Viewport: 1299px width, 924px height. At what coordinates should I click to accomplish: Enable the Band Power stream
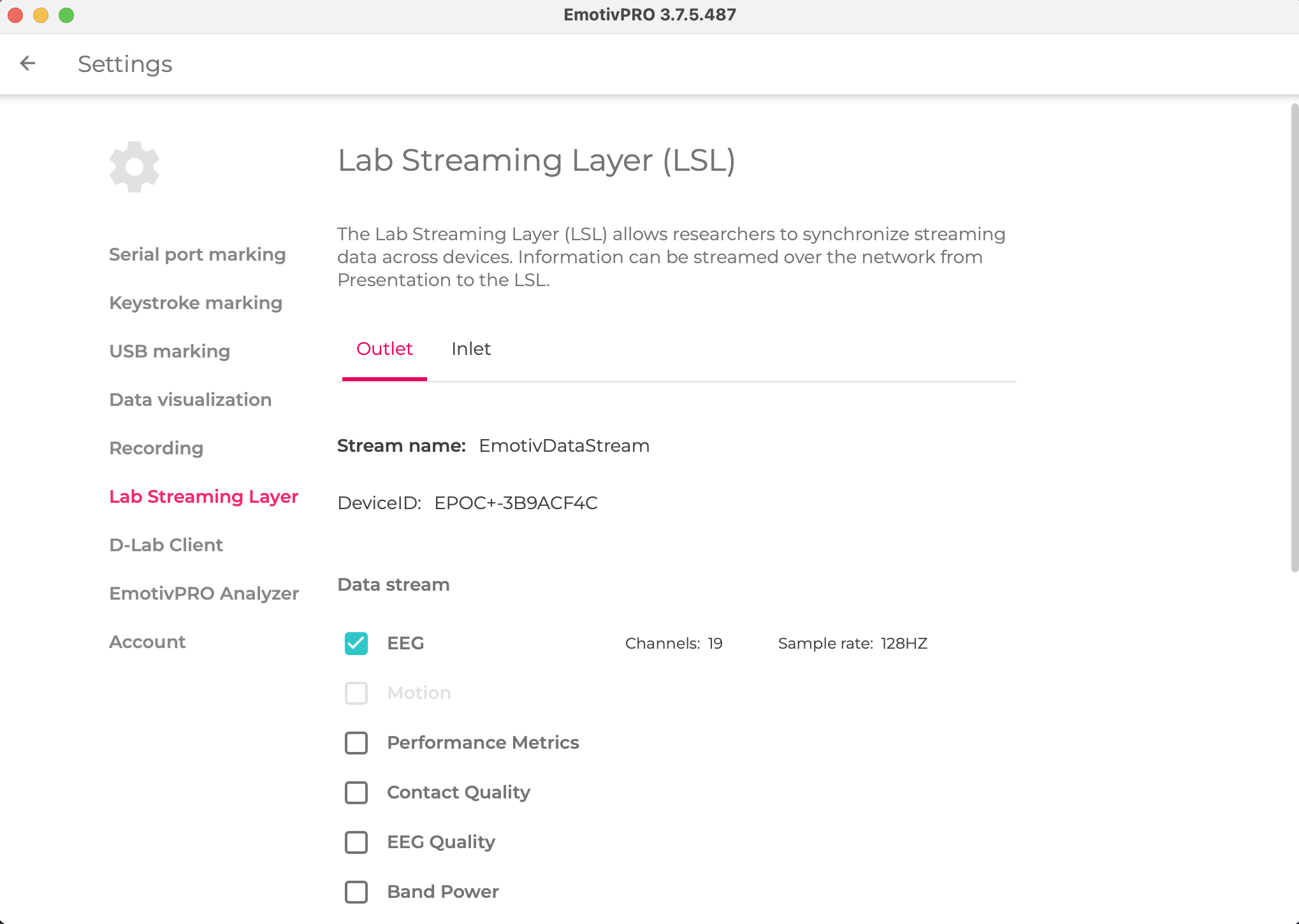click(x=356, y=892)
